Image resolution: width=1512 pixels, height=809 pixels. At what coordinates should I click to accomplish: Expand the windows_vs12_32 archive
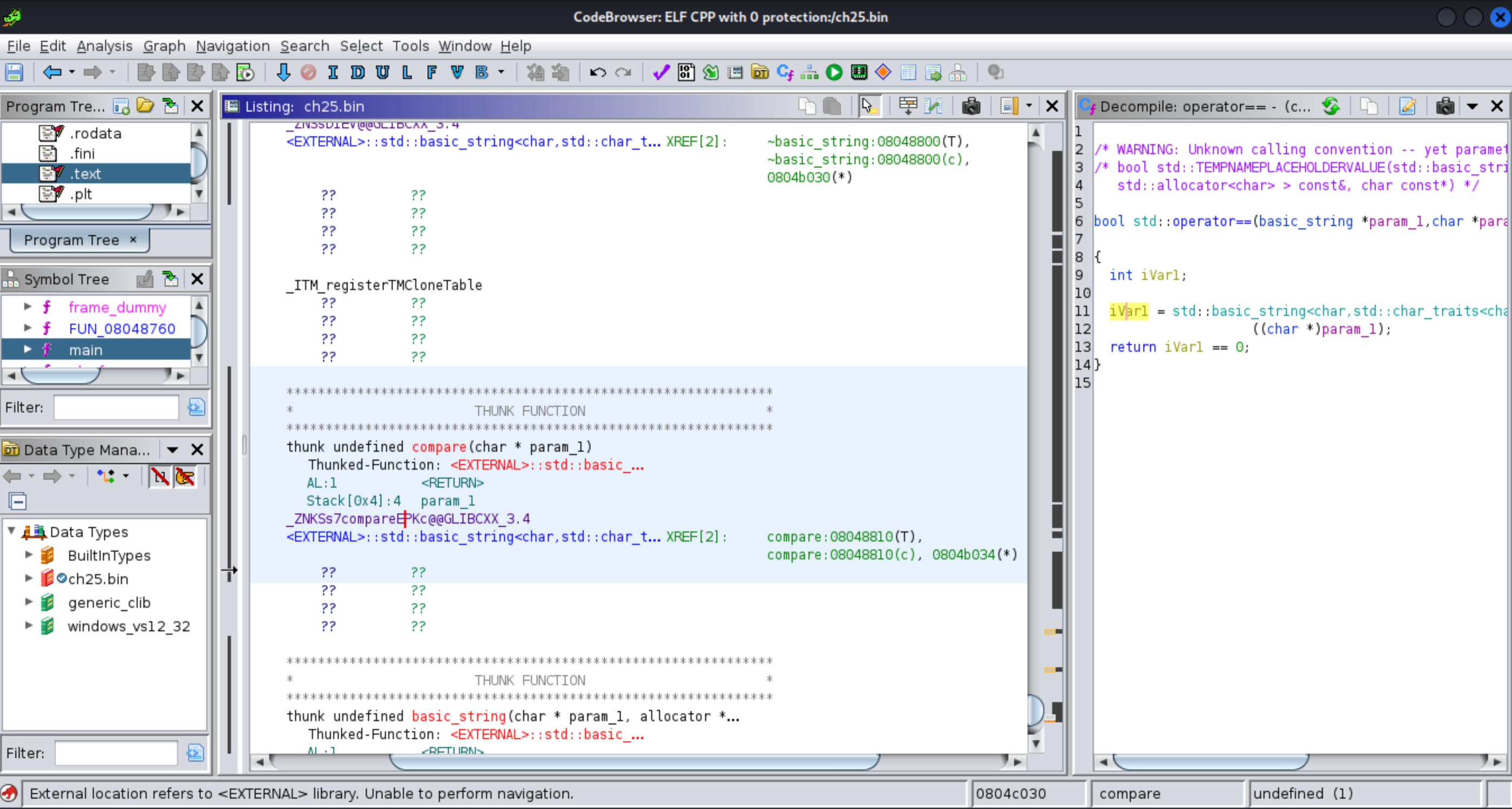pos(28,626)
